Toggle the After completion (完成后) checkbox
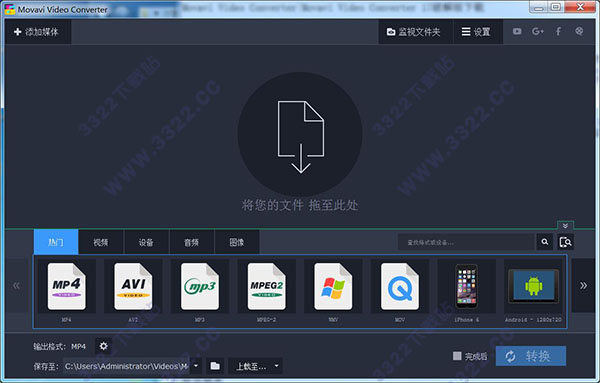Screen dimensions: 600x383 pos(457,356)
